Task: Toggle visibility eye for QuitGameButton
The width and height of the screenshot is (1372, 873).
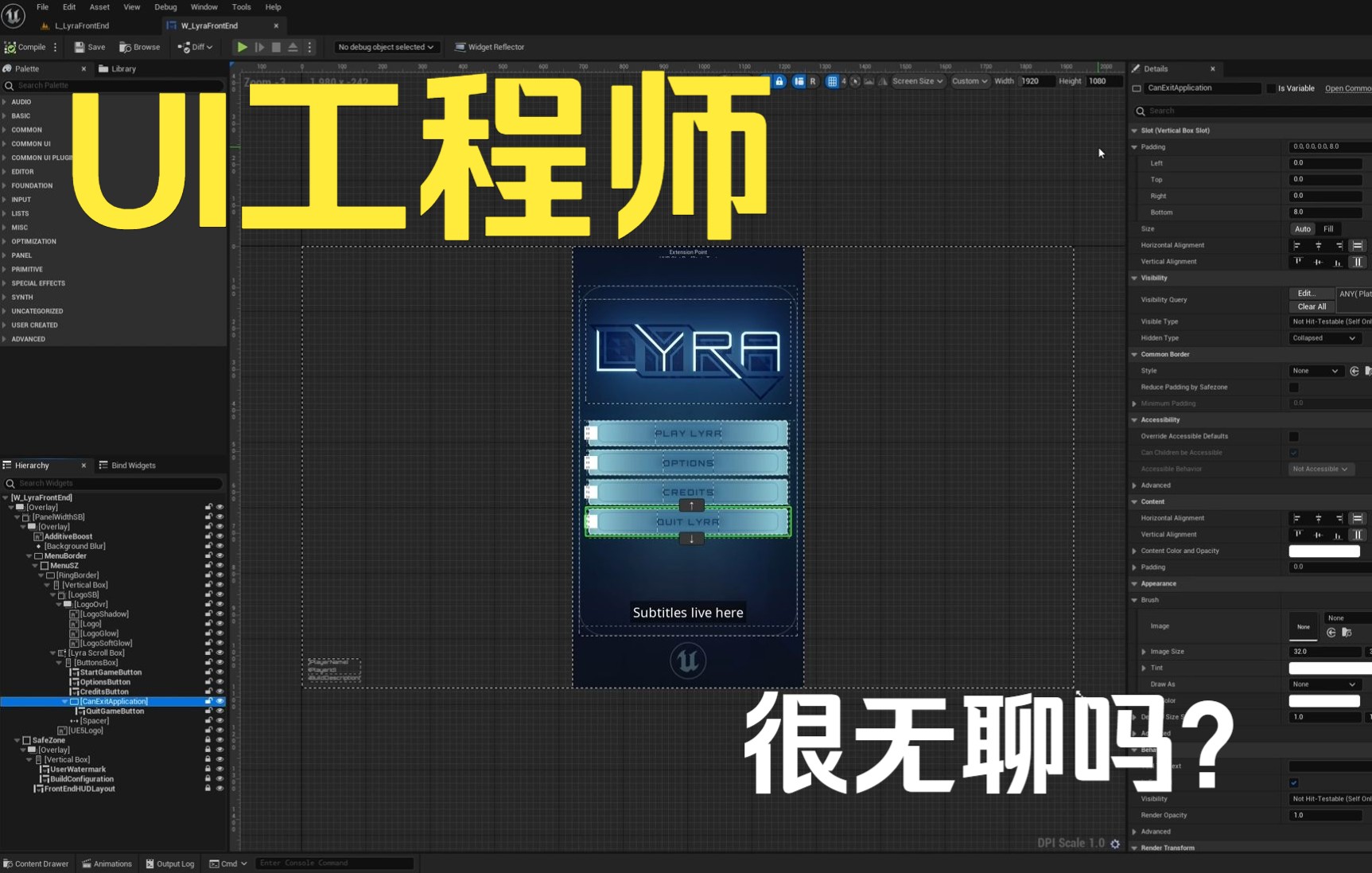Action: click(x=220, y=711)
